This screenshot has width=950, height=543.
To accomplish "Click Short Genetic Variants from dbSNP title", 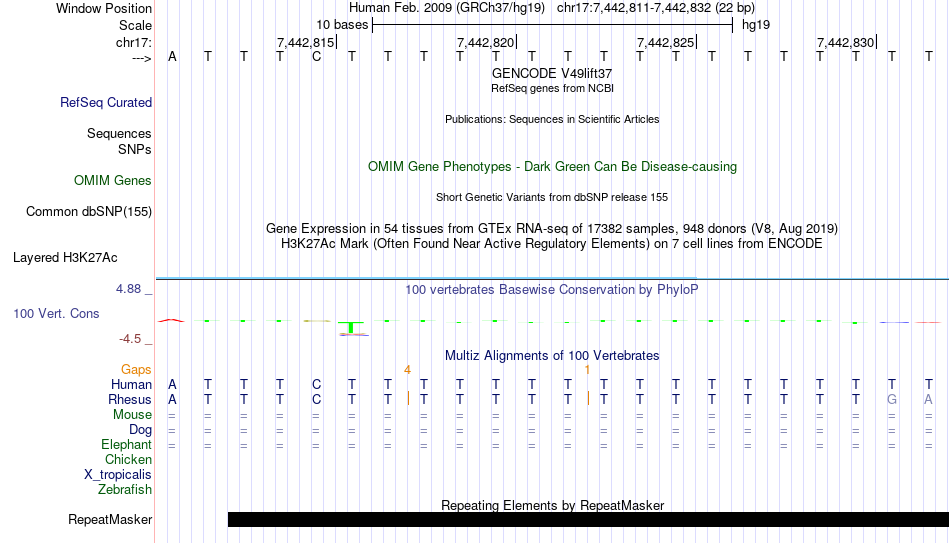I will (x=552, y=198).
